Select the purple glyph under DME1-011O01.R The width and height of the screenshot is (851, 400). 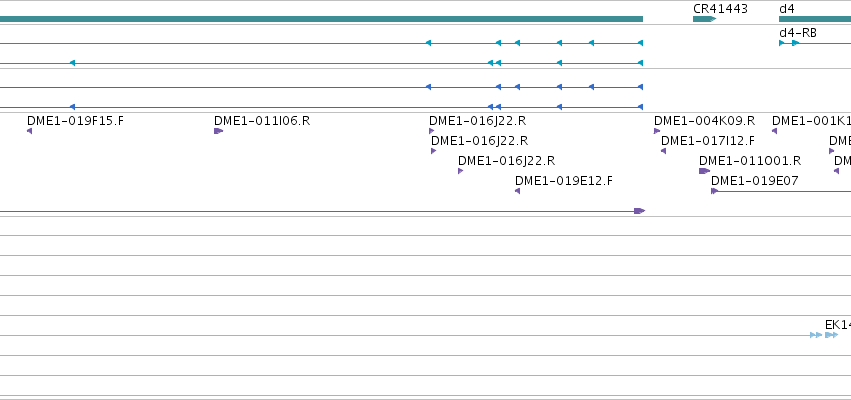click(704, 171)
